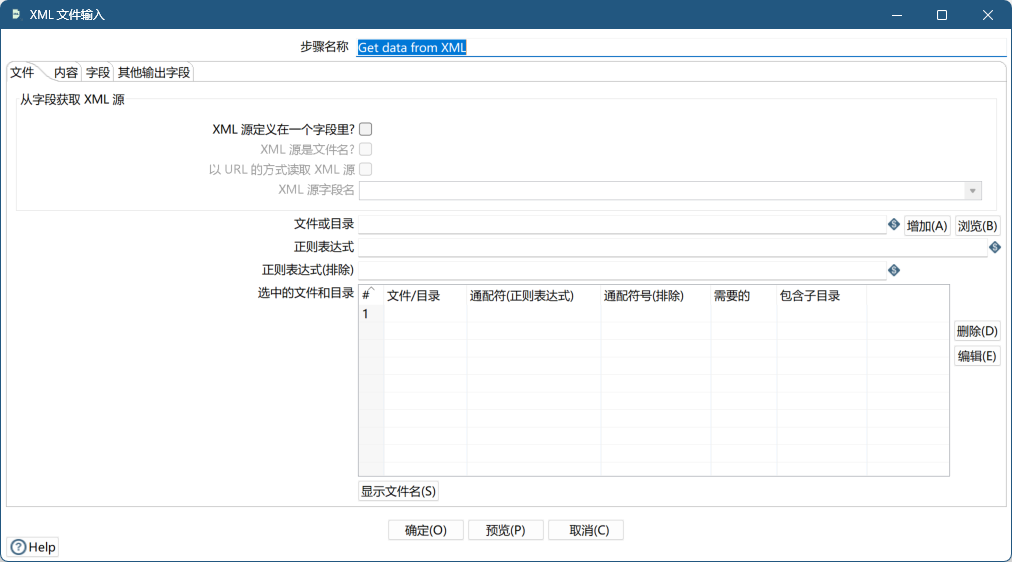
Task: Toggle XML 源是文件名 checkbox
Action: [x=365, y=149]
